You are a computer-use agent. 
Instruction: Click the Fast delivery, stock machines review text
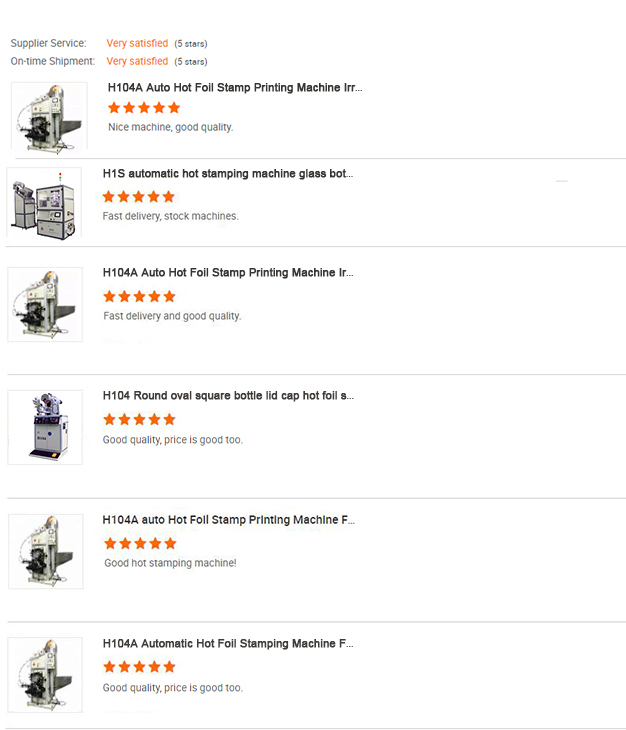[x=171, y=216]
